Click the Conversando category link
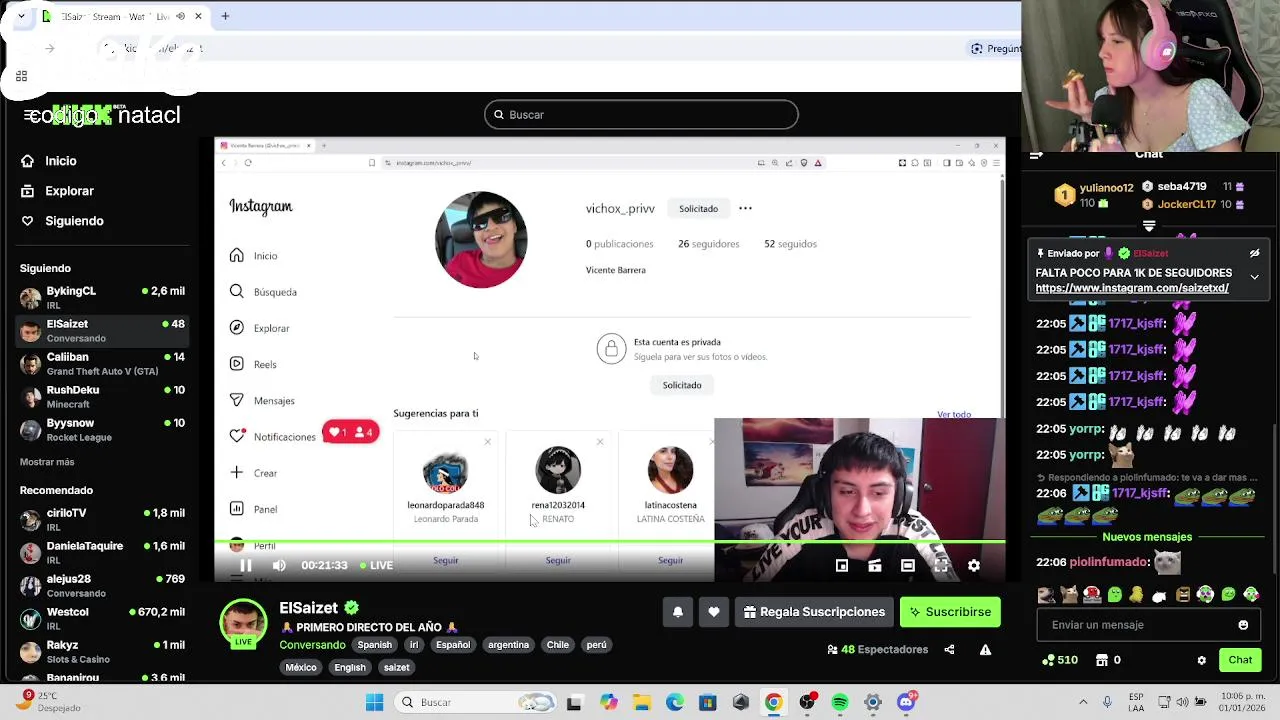This screenshot has height=720, width=1280. coord(312,645)
